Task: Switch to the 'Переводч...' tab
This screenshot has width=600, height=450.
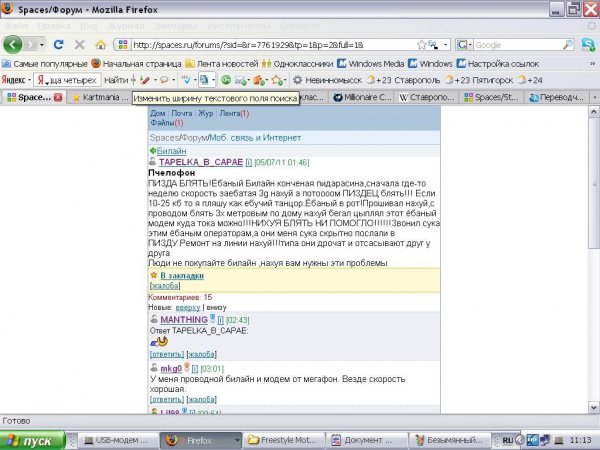Action: 557,97
